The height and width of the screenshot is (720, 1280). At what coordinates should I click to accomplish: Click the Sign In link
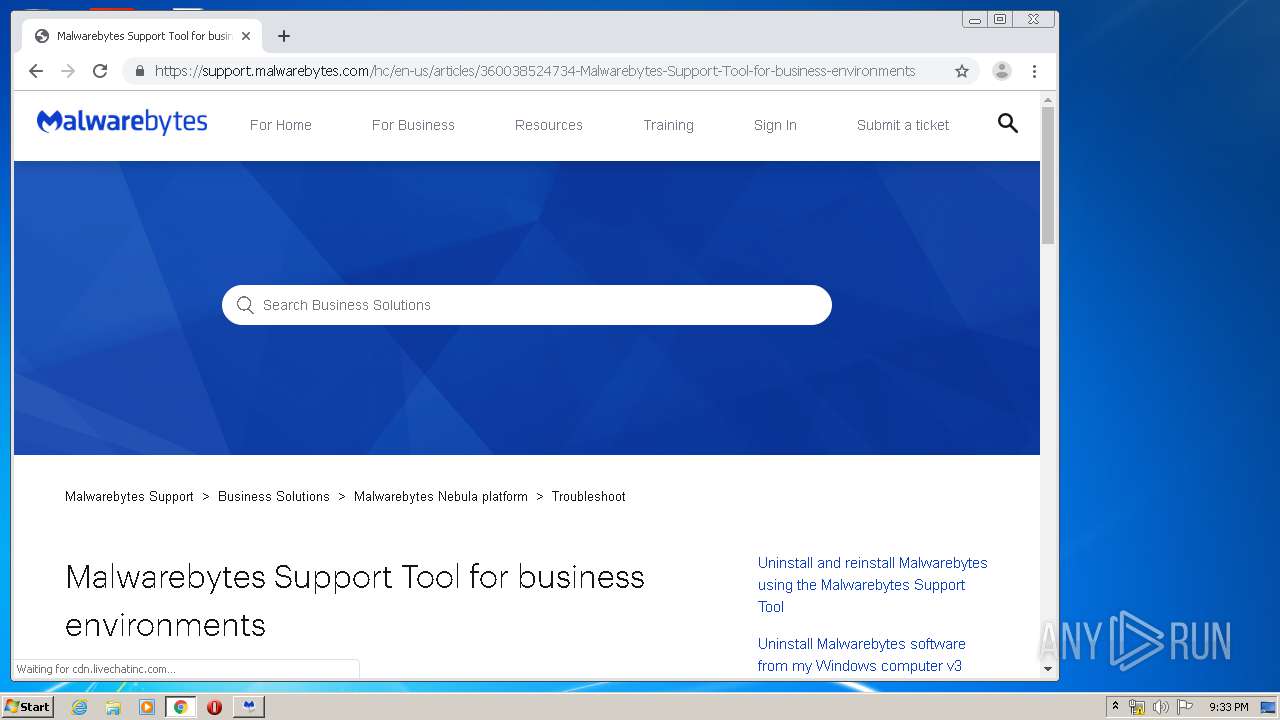[775, 125]
